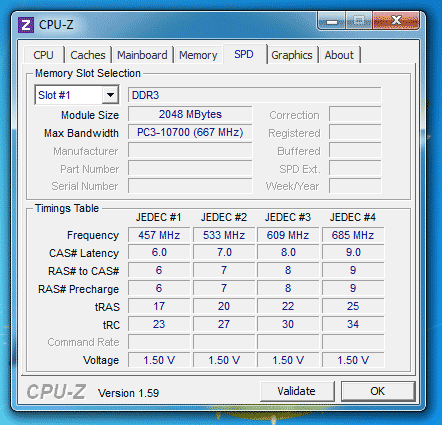The width and height of the screenshot is (442, 425).
Task: Click the CAS# Latency 9.0 cell
Action: tap(353, 252)
